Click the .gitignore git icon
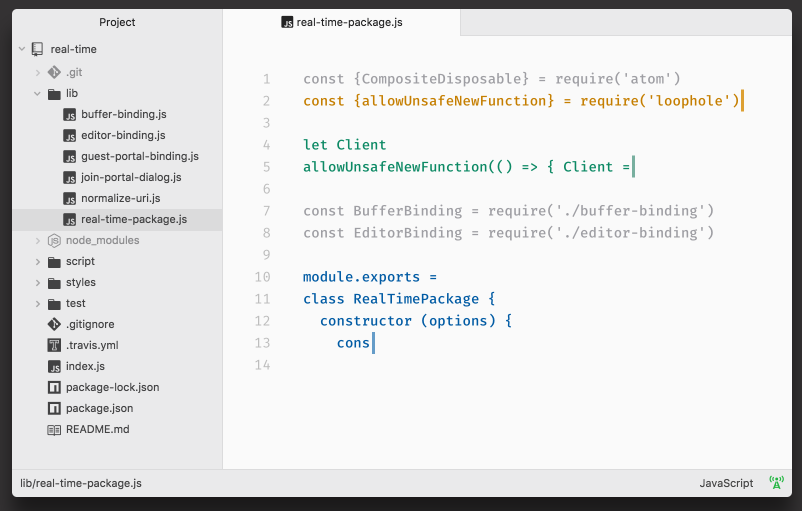Image resolution: width=802 pixels, height=511 pixels. pos(54,324)
